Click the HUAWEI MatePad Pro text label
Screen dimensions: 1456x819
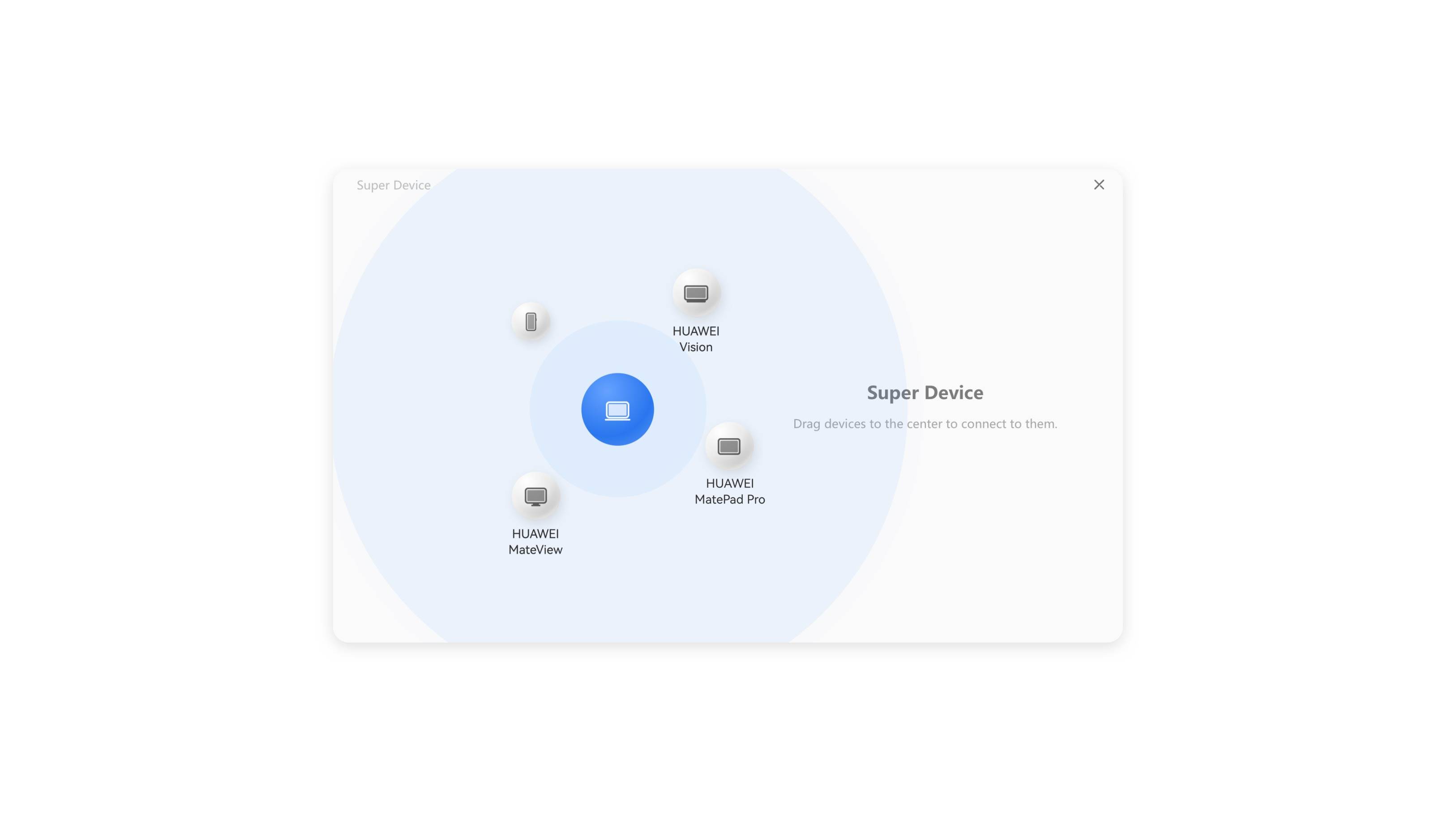click(729, 491)
